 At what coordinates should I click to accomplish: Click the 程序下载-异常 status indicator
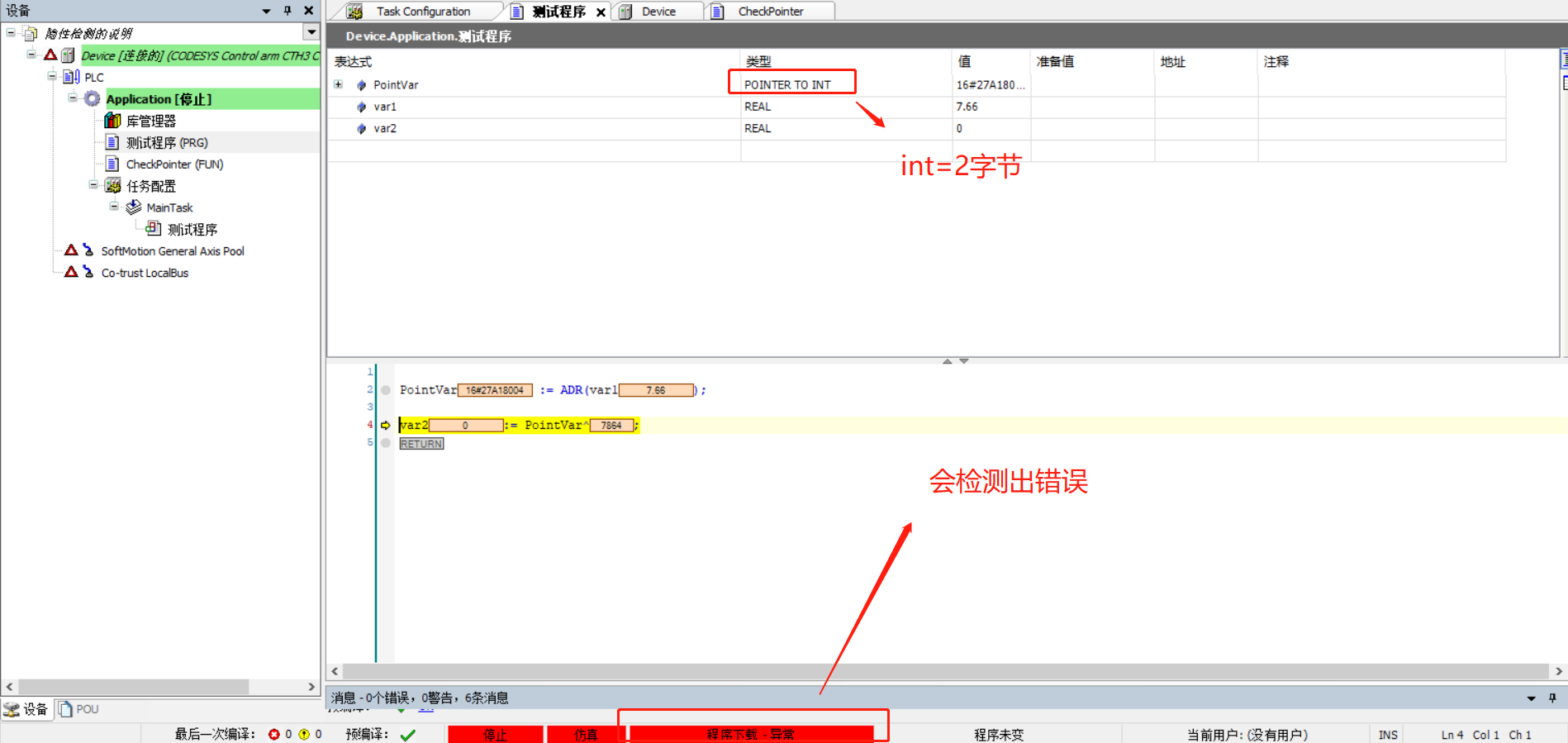coord(751,734)
